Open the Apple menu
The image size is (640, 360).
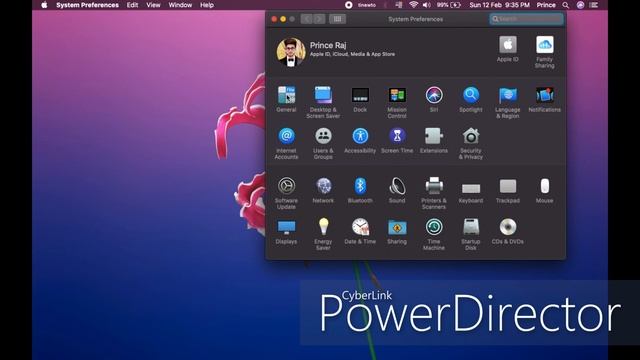coord(44,5)
